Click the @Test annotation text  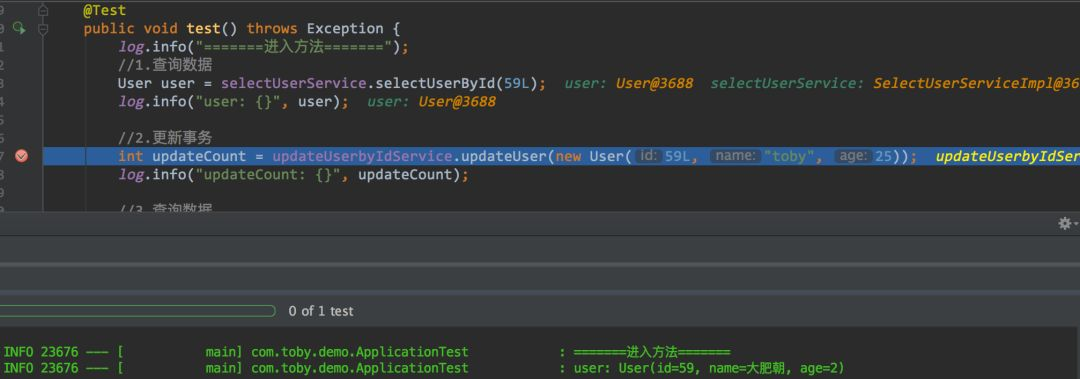click(x=105, y=11)
